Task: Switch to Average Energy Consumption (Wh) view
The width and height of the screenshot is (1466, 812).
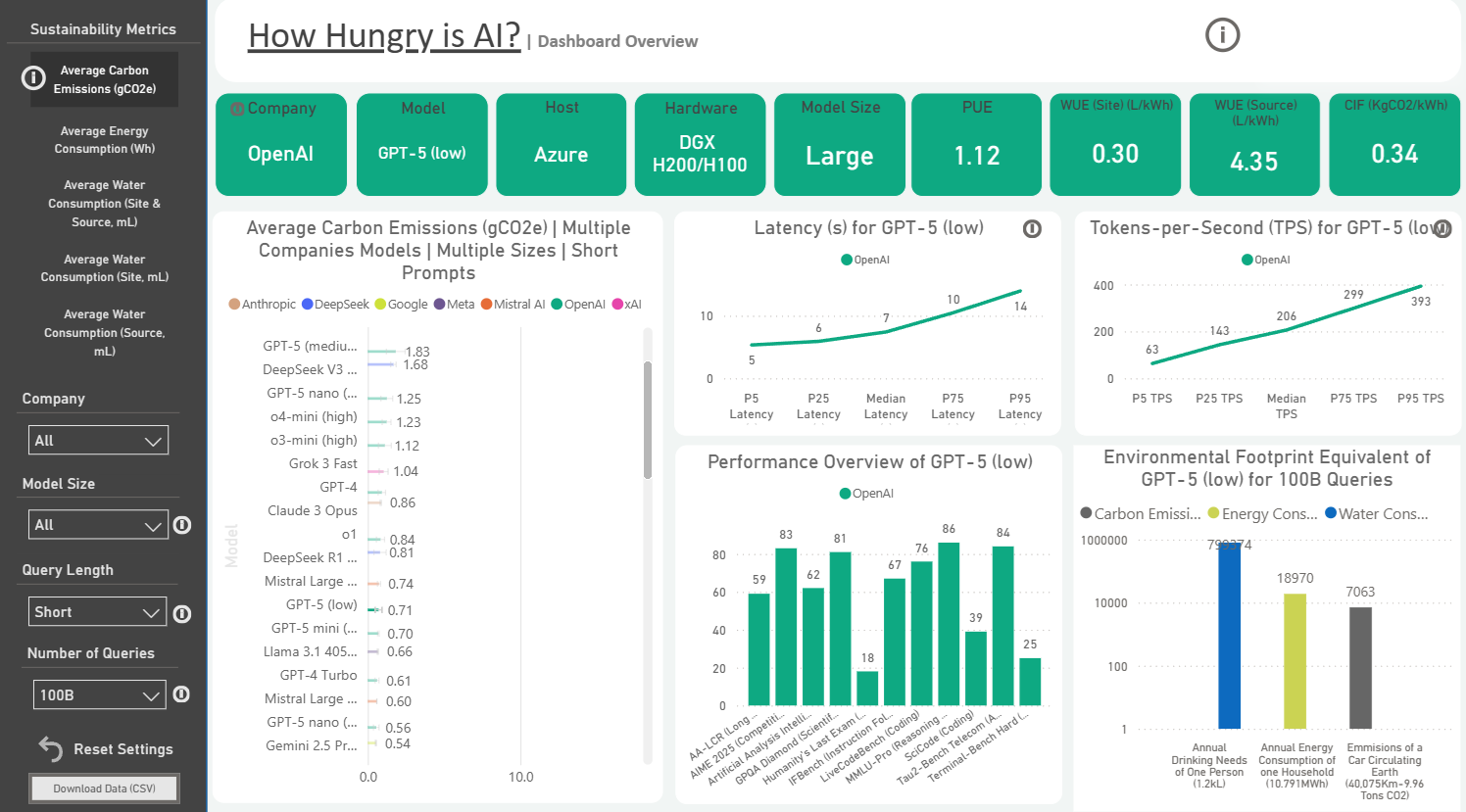Action: coord(104,140)
